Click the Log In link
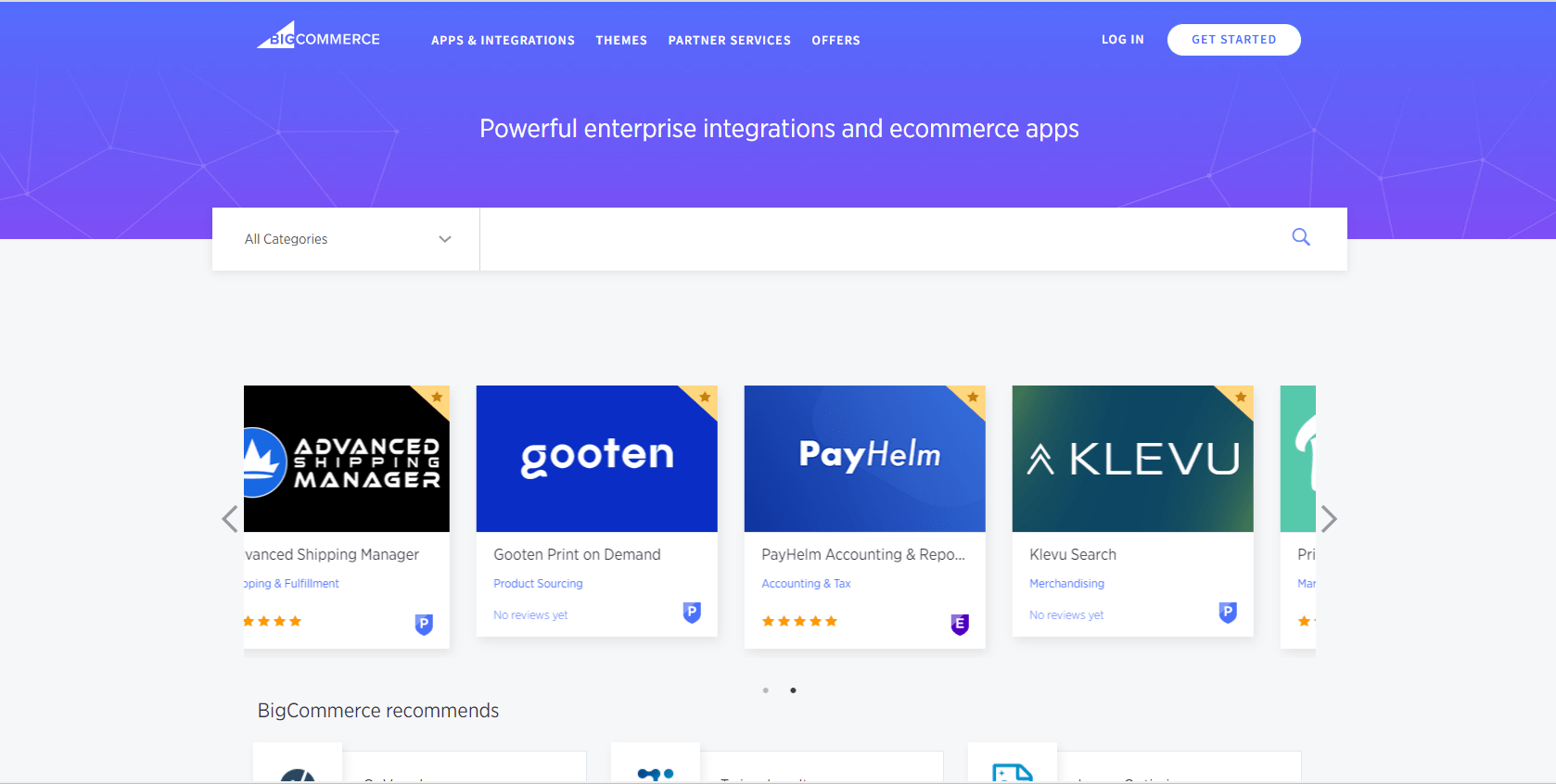 [1123, 40]
